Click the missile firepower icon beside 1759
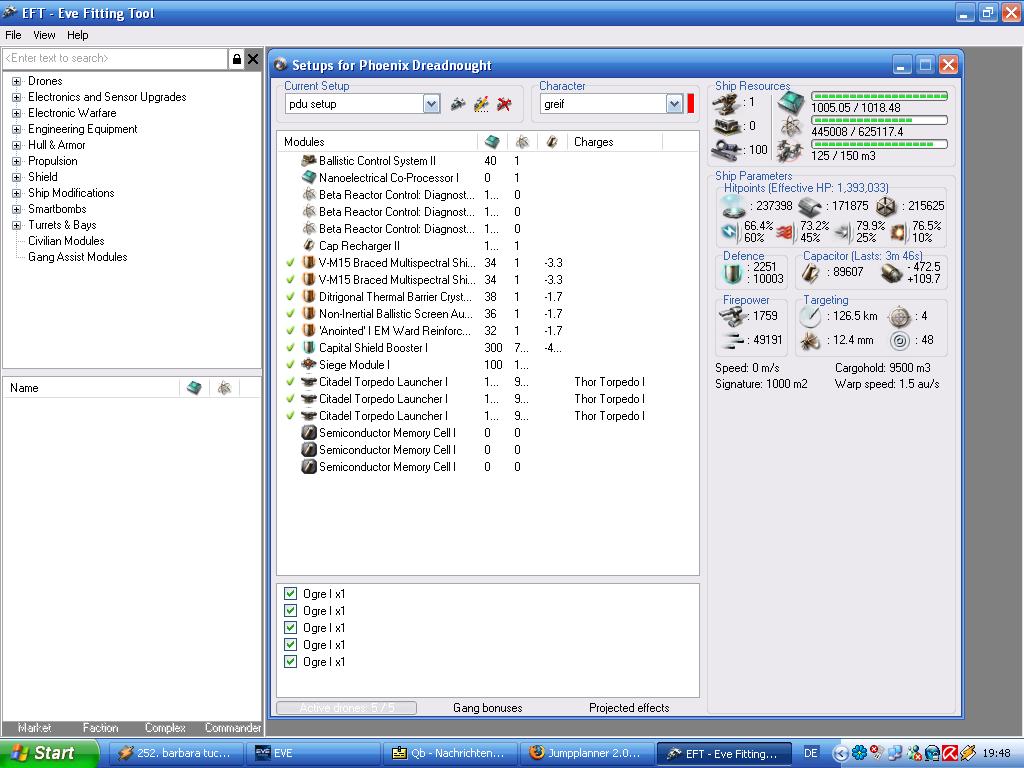The height and width of the screenshot is (768, 1024). [x=732, y=317]
